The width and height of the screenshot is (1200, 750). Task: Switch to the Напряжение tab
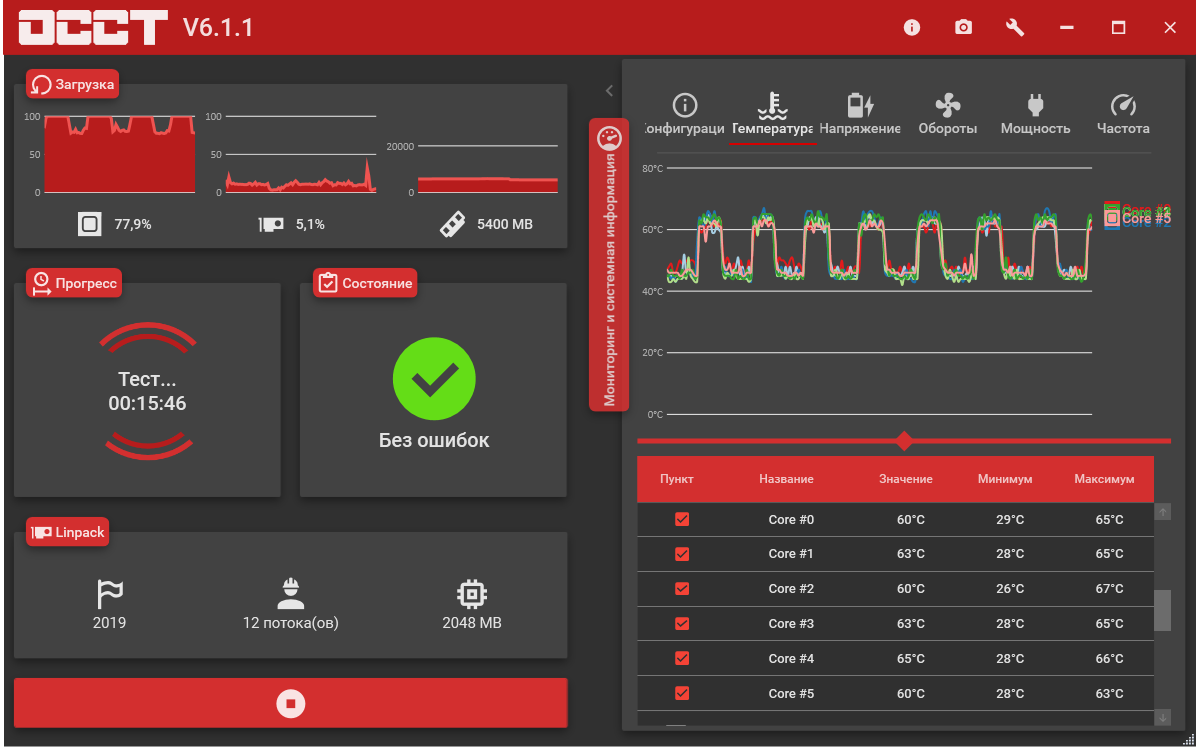860,115
